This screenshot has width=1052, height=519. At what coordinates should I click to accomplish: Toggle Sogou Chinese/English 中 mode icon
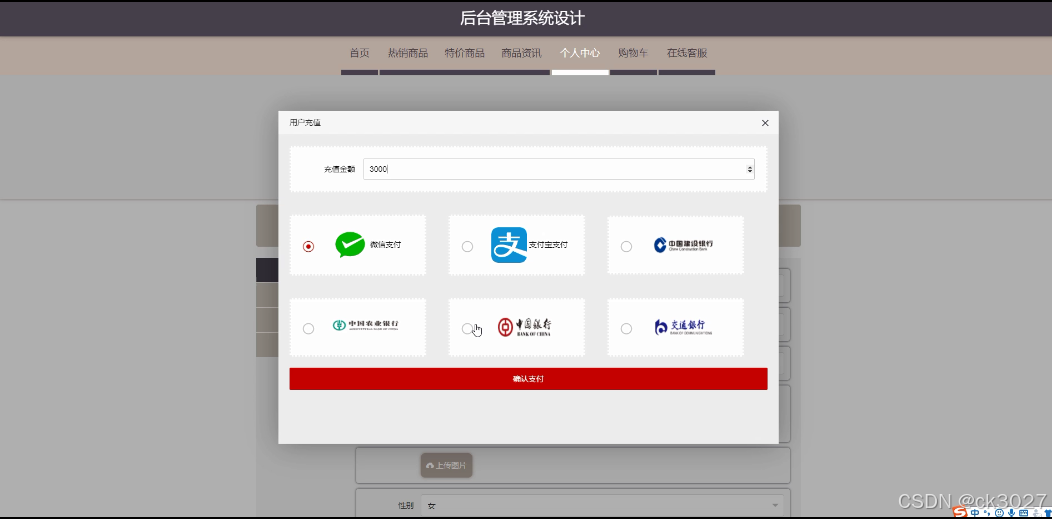[x=975, y=512]
